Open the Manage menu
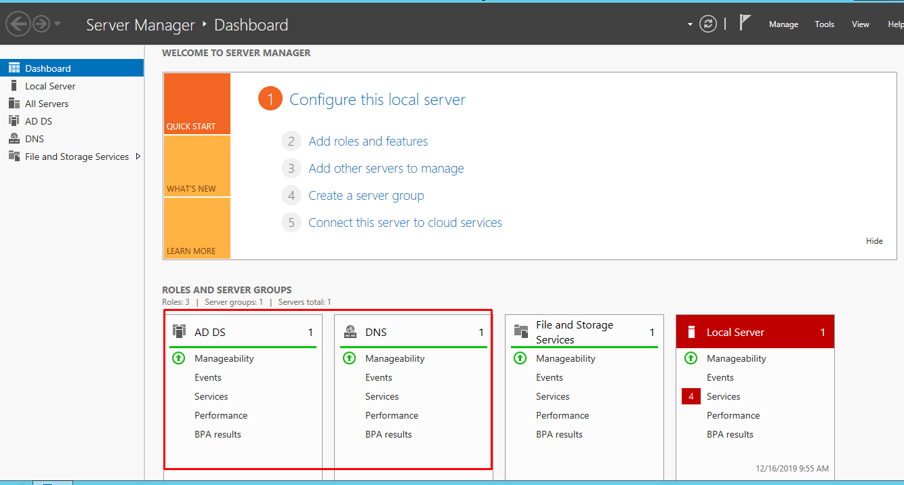904x485 pixels. [783, 24]
